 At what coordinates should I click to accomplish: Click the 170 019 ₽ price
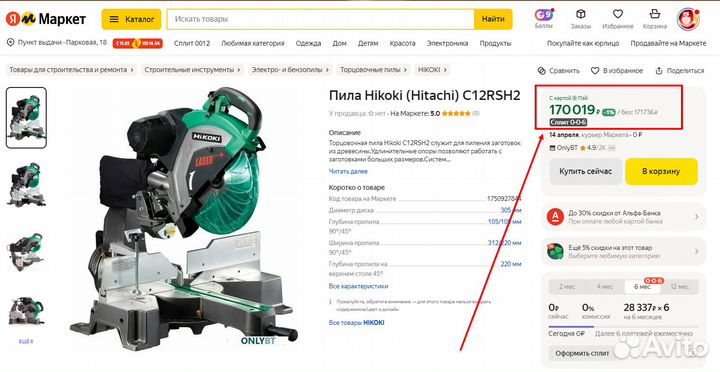point(574,110)
